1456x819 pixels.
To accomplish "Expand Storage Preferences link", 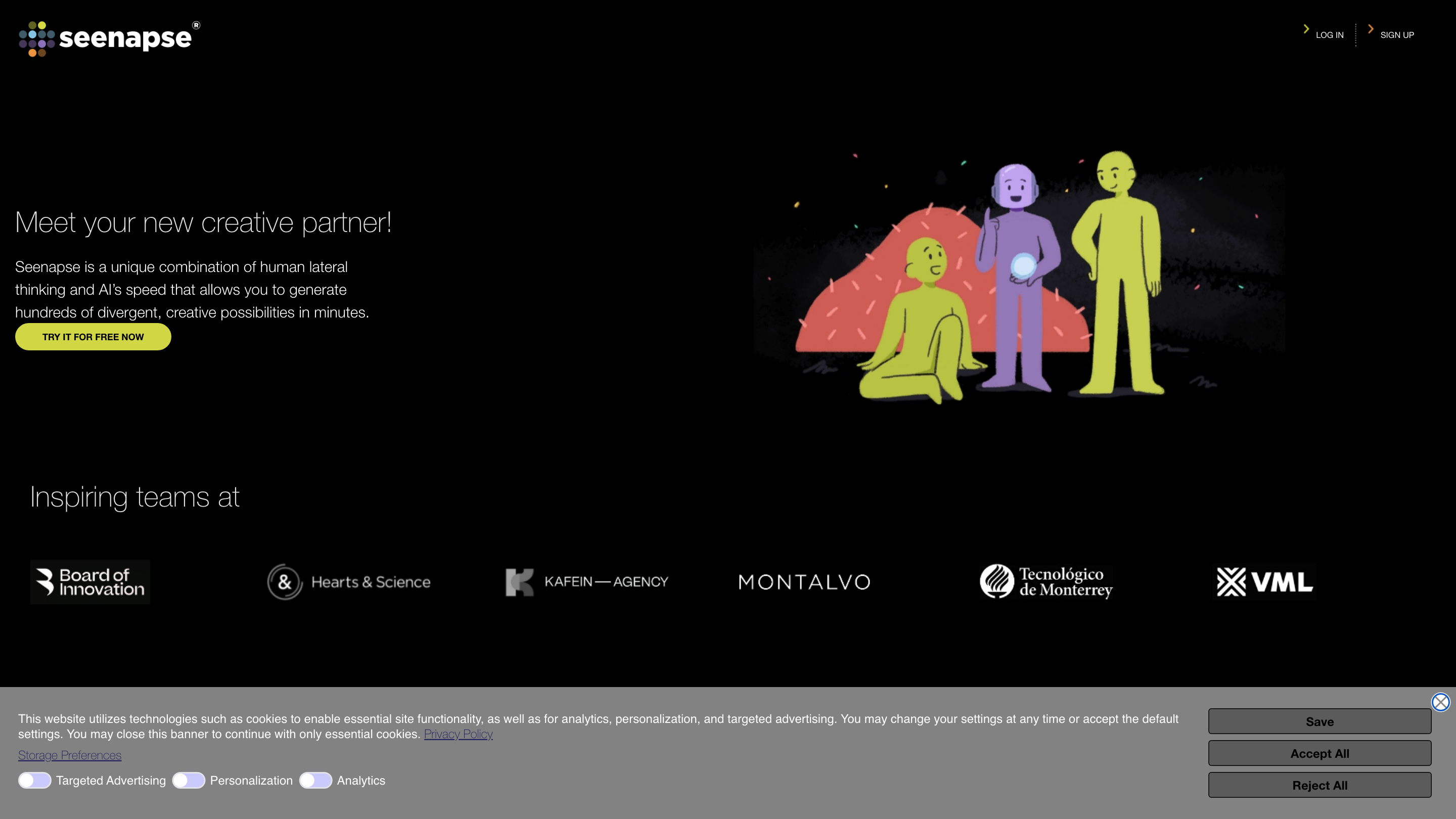I will pyautogui.click(x=70, y=755).
